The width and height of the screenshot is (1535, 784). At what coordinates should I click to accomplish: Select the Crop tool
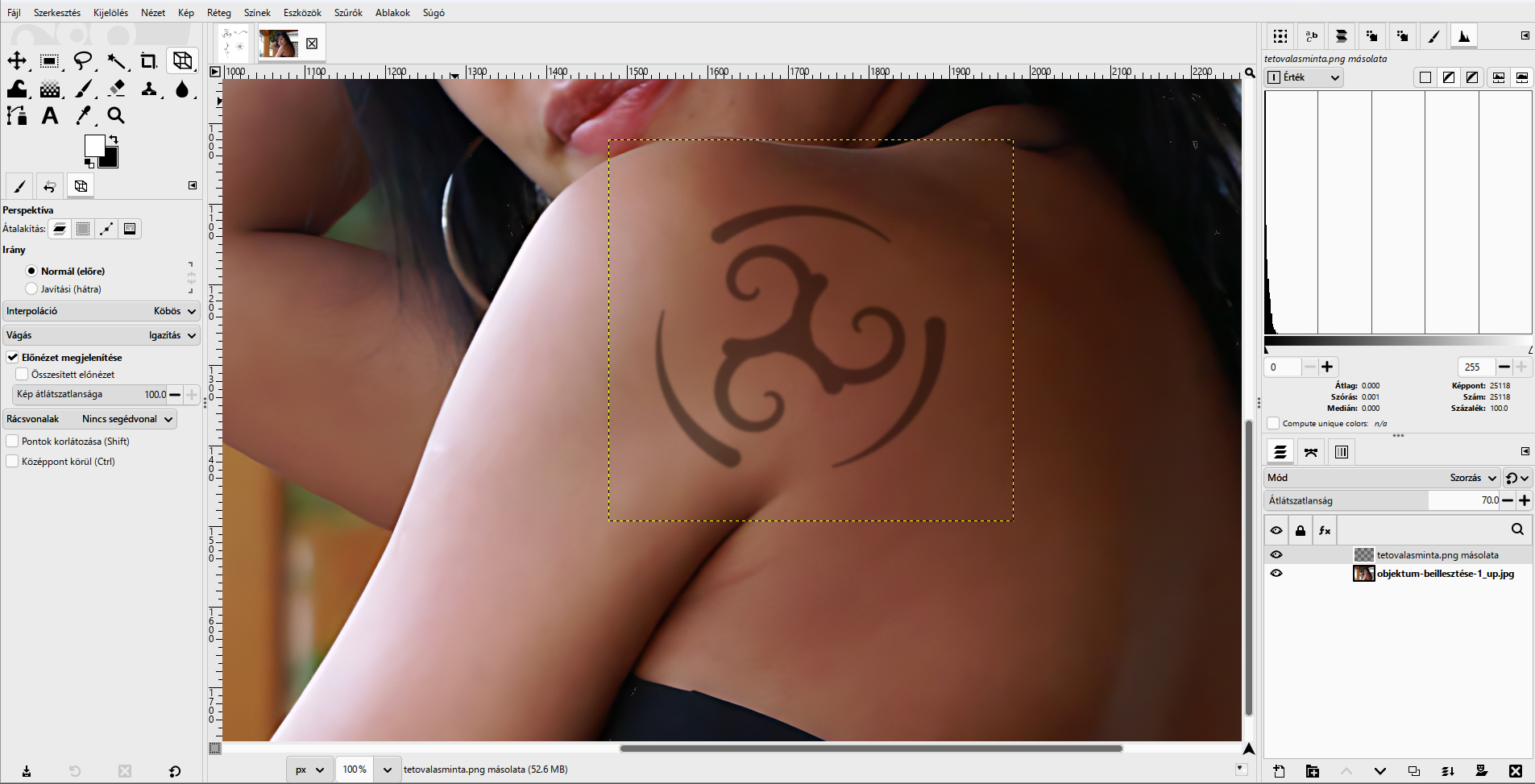click(149, 60)
